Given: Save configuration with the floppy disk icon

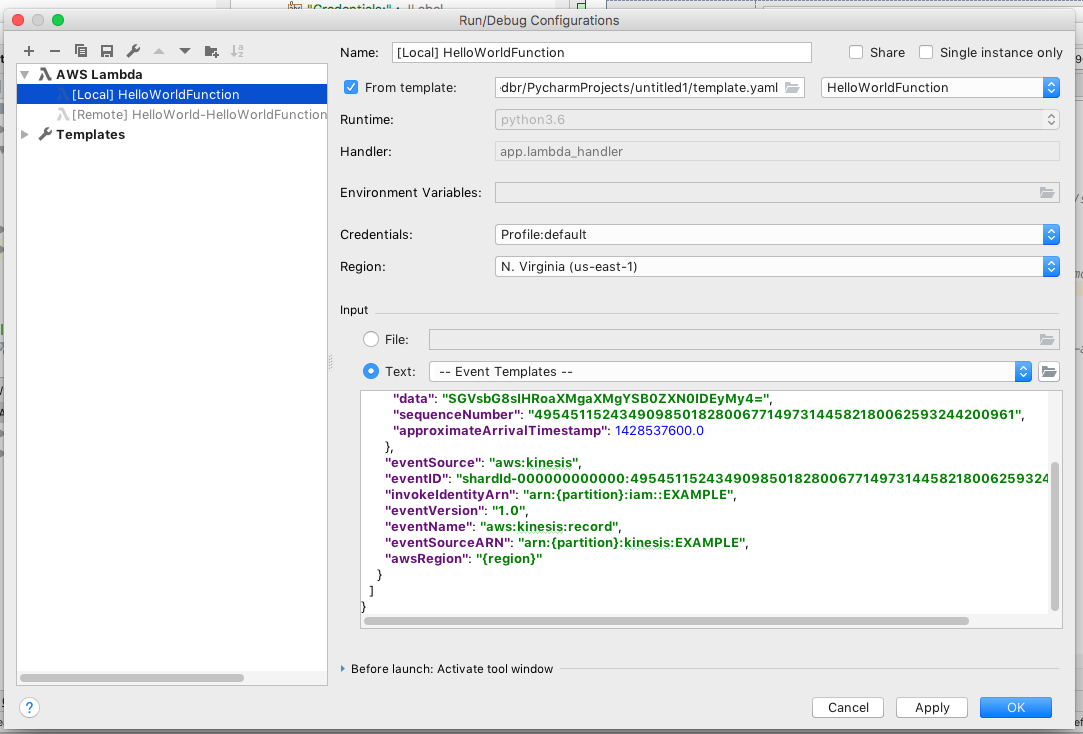Looking at the screenshot, I should click(106, 51).
